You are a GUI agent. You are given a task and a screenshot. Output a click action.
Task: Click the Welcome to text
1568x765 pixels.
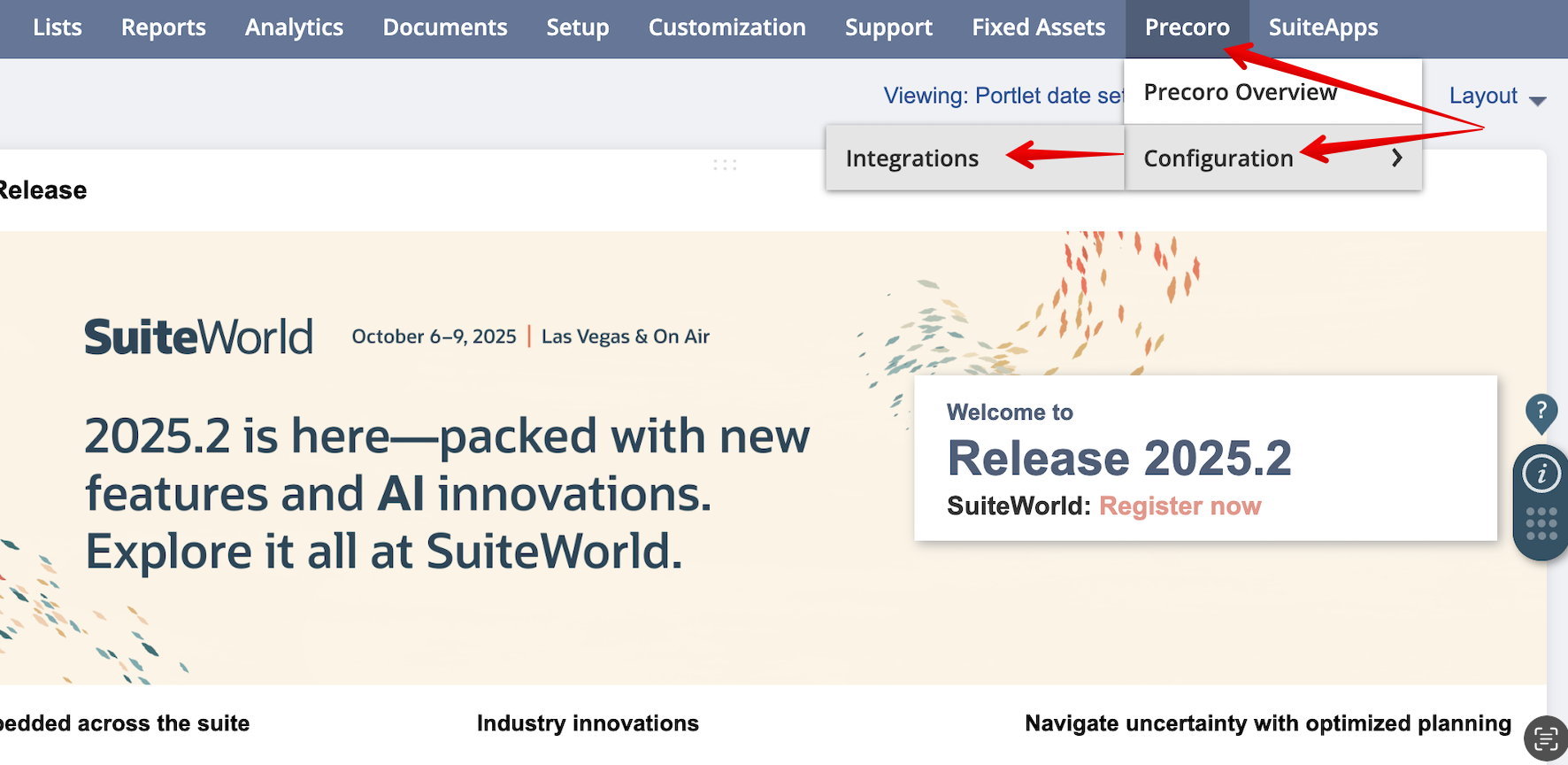pyautogui.click(x=1010, y=413)
